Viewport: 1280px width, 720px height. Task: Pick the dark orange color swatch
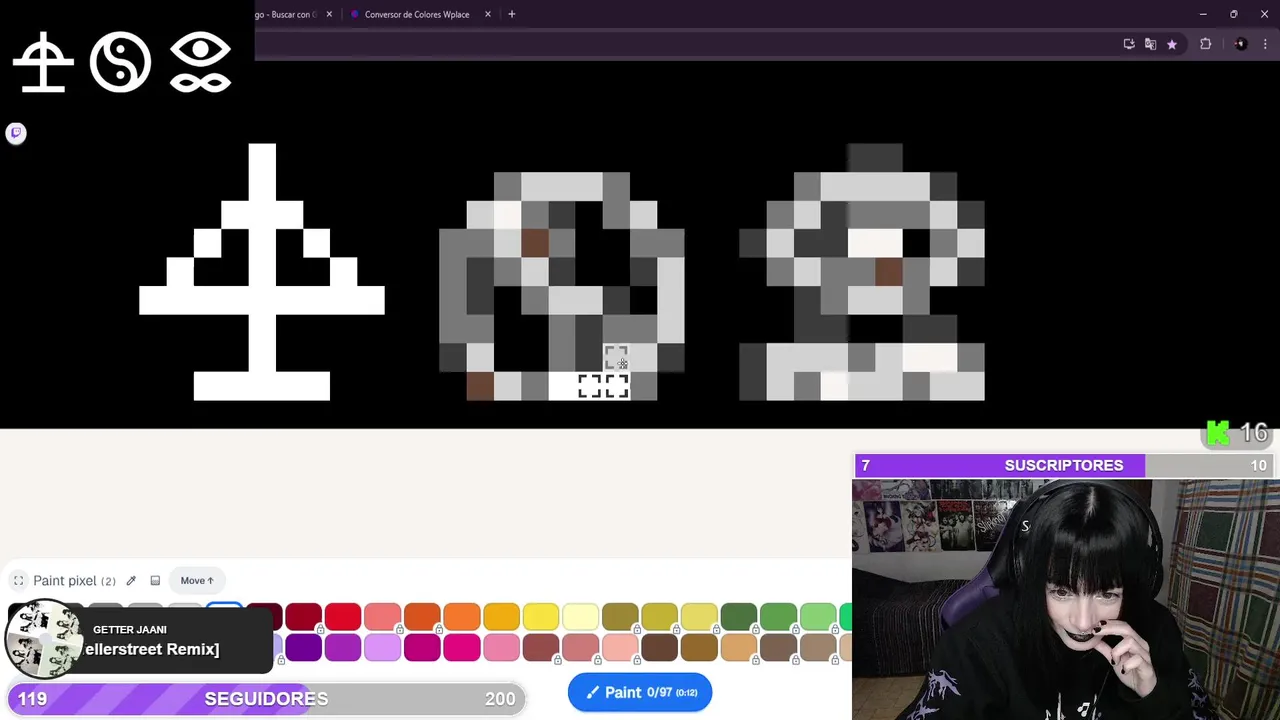click(x=422, y=617)
